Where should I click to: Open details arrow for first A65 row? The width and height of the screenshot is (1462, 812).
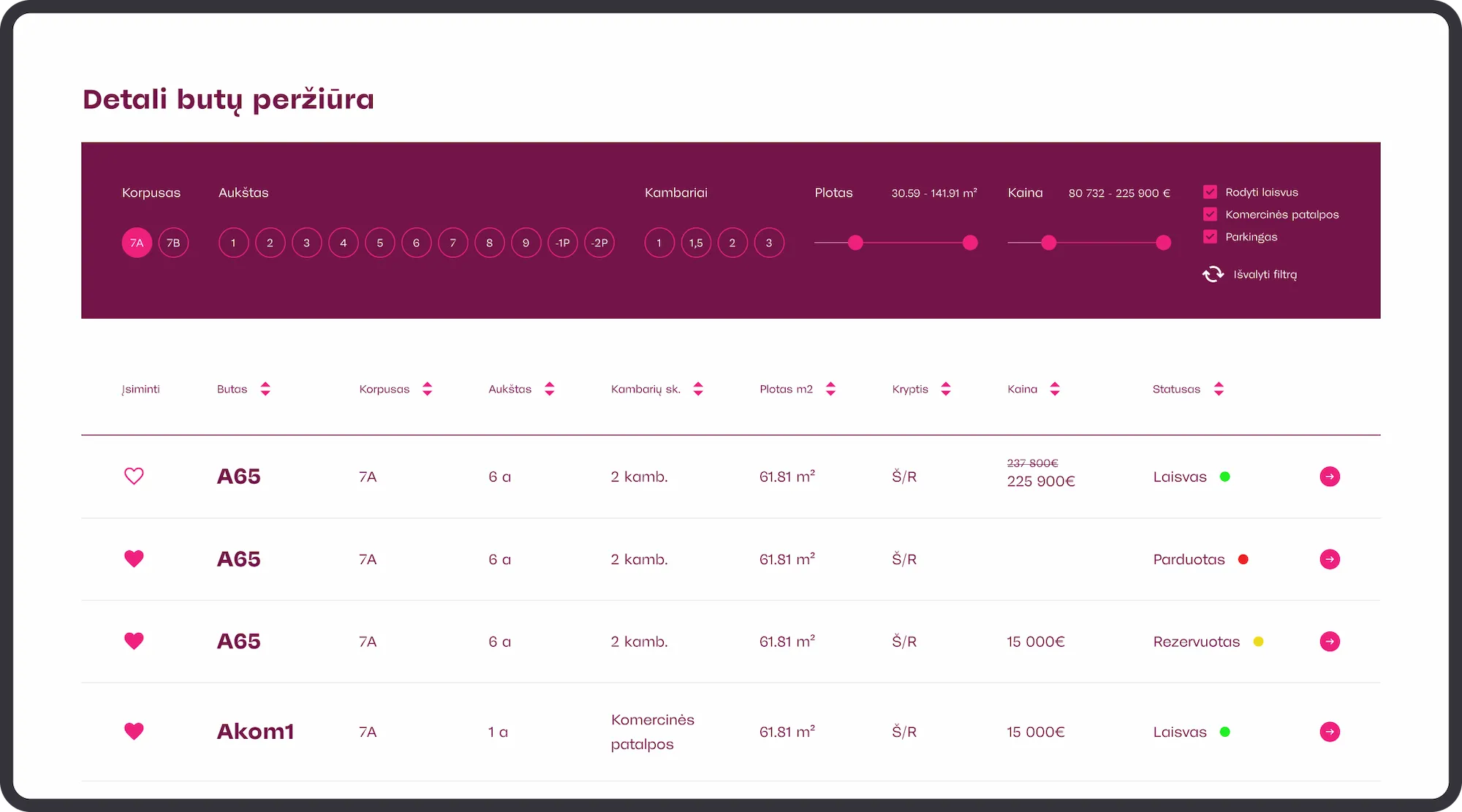point(1330,477)
